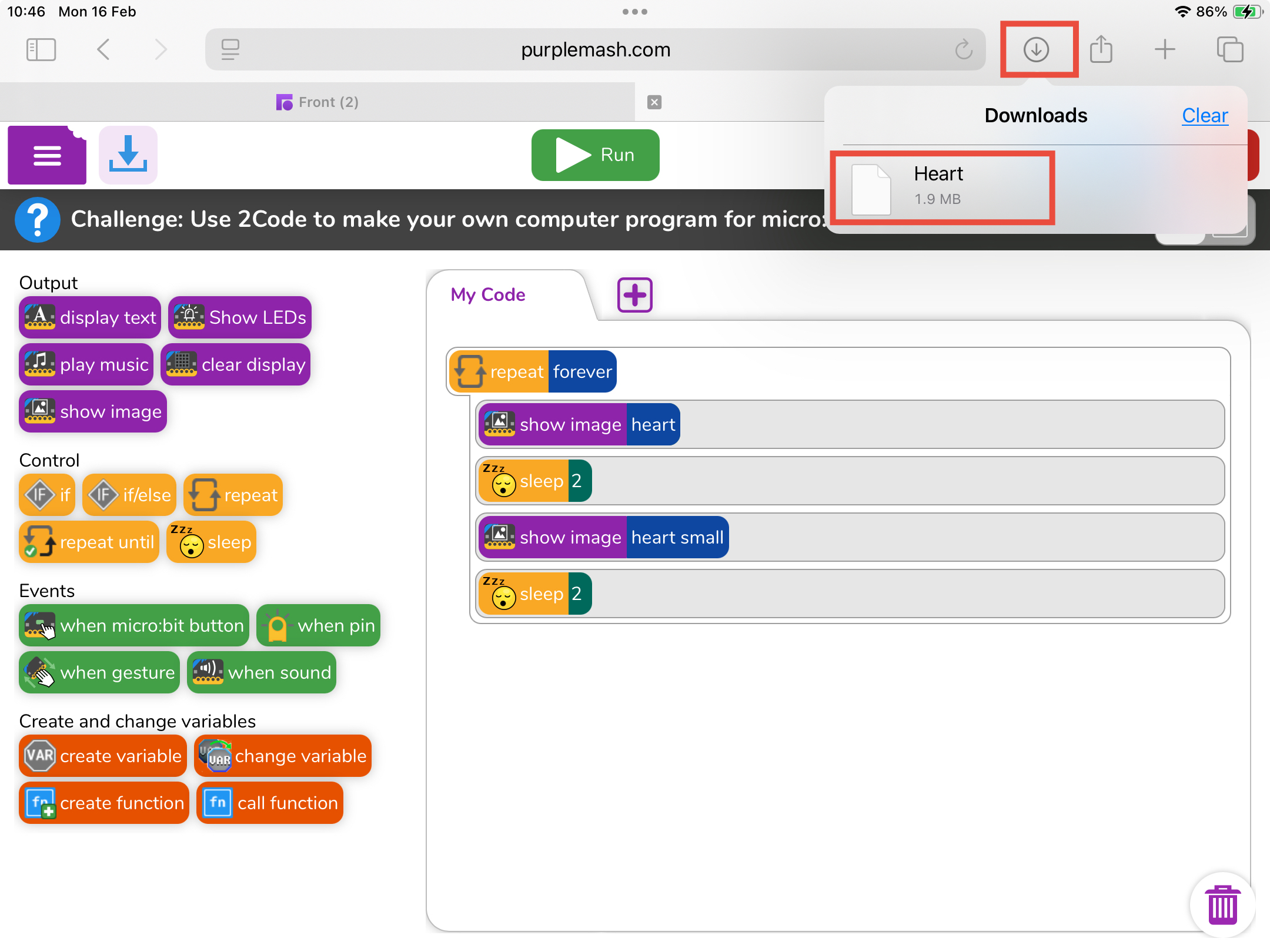Screen dimensions: 1270x952
Task: Click the blue download-to-micro:bit icon
Action: [x=128, y=156]
